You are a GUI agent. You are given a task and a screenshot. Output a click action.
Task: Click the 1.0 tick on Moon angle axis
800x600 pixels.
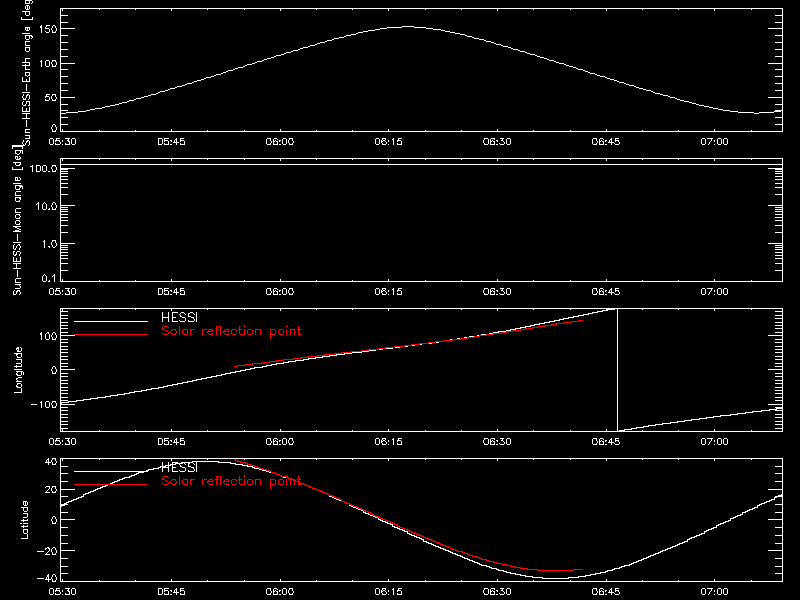[48, 244]
